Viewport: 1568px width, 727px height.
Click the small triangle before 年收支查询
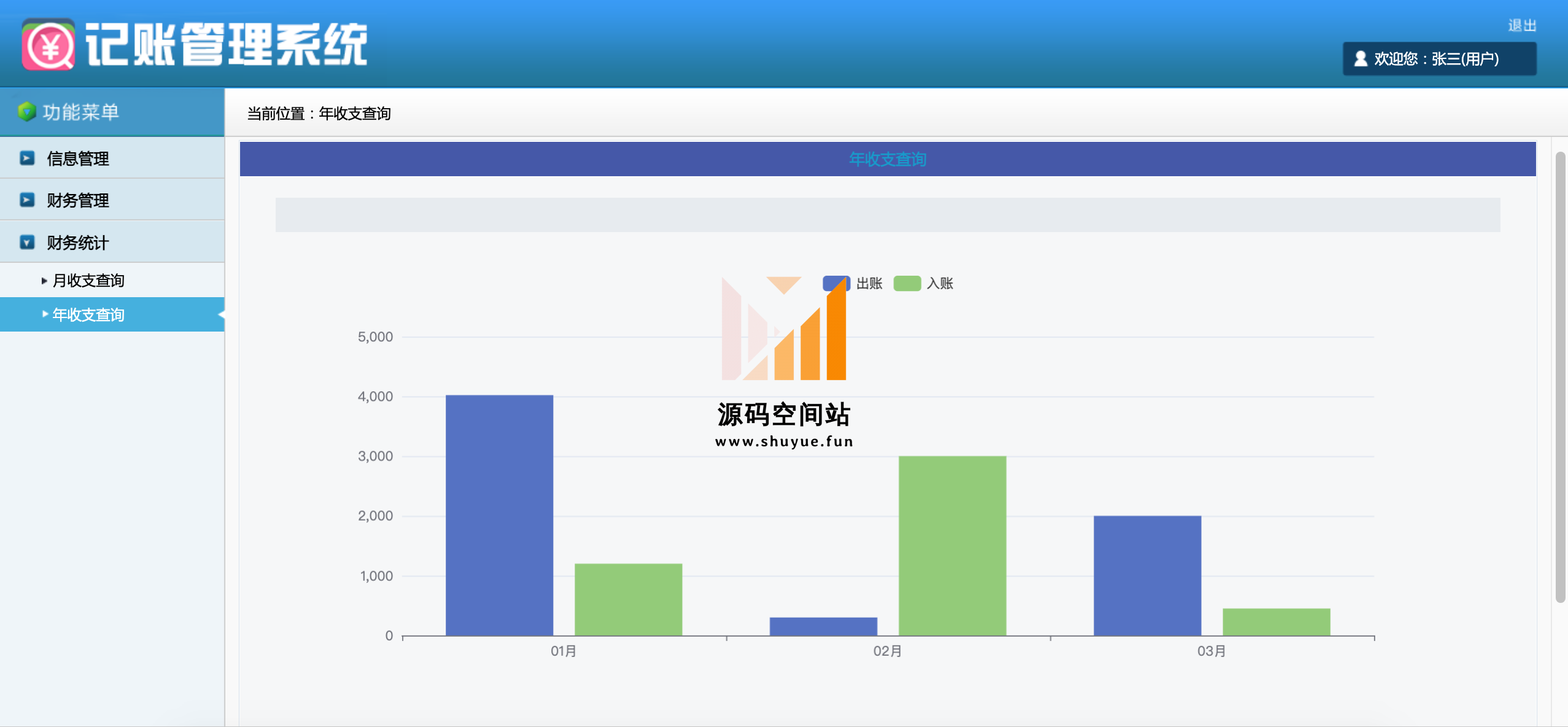[x=45, y=314]
